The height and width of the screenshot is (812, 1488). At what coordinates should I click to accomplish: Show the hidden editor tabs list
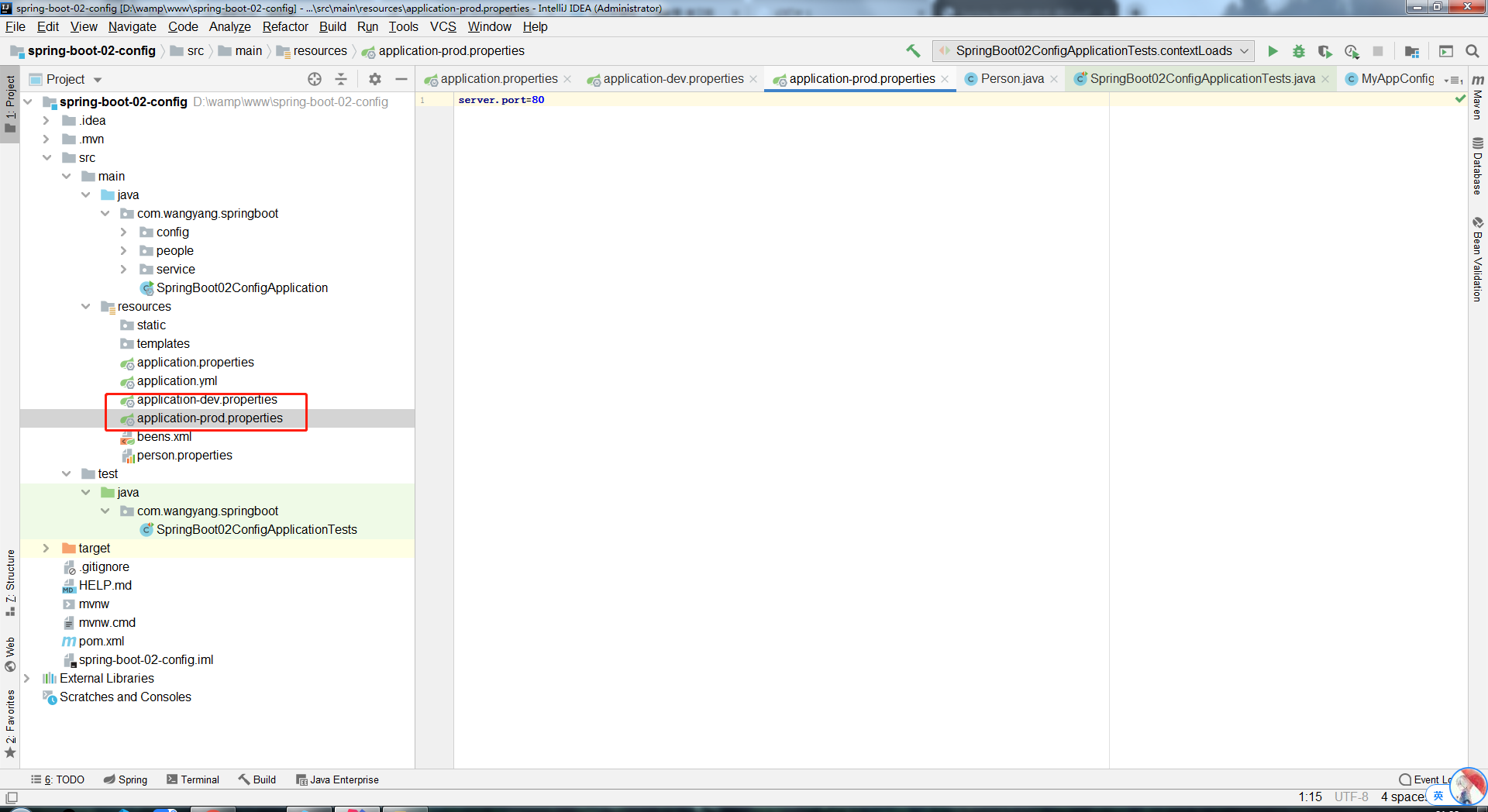(x=1454, y=80)
